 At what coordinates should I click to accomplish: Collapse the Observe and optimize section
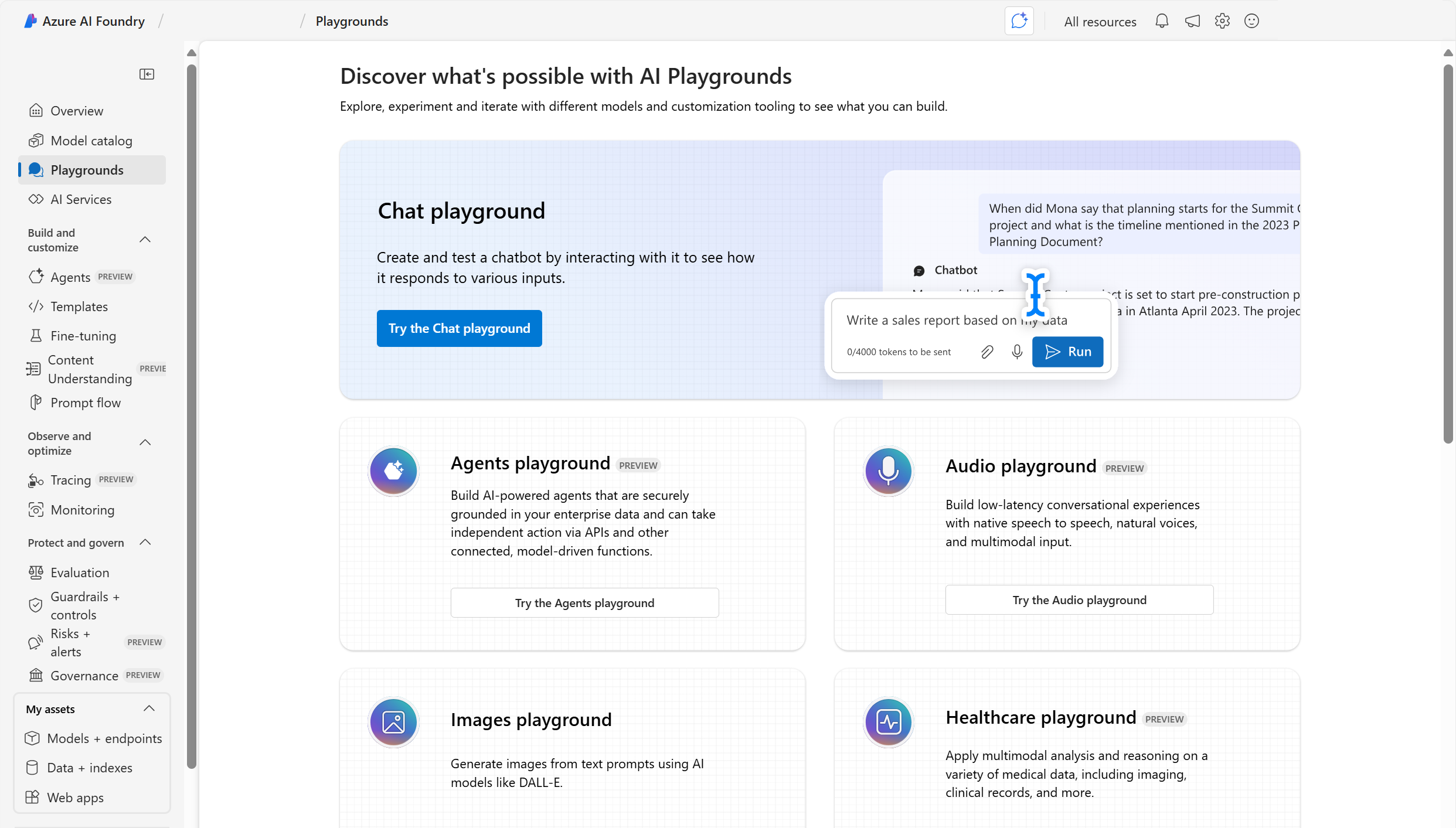pos(145,442)
